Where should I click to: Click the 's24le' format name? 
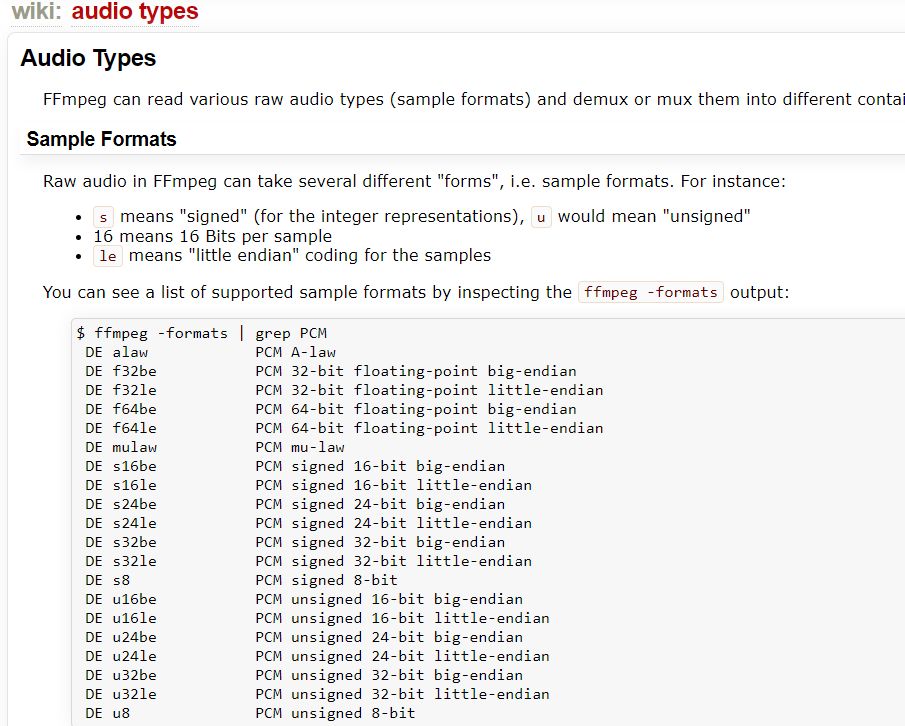134,523
